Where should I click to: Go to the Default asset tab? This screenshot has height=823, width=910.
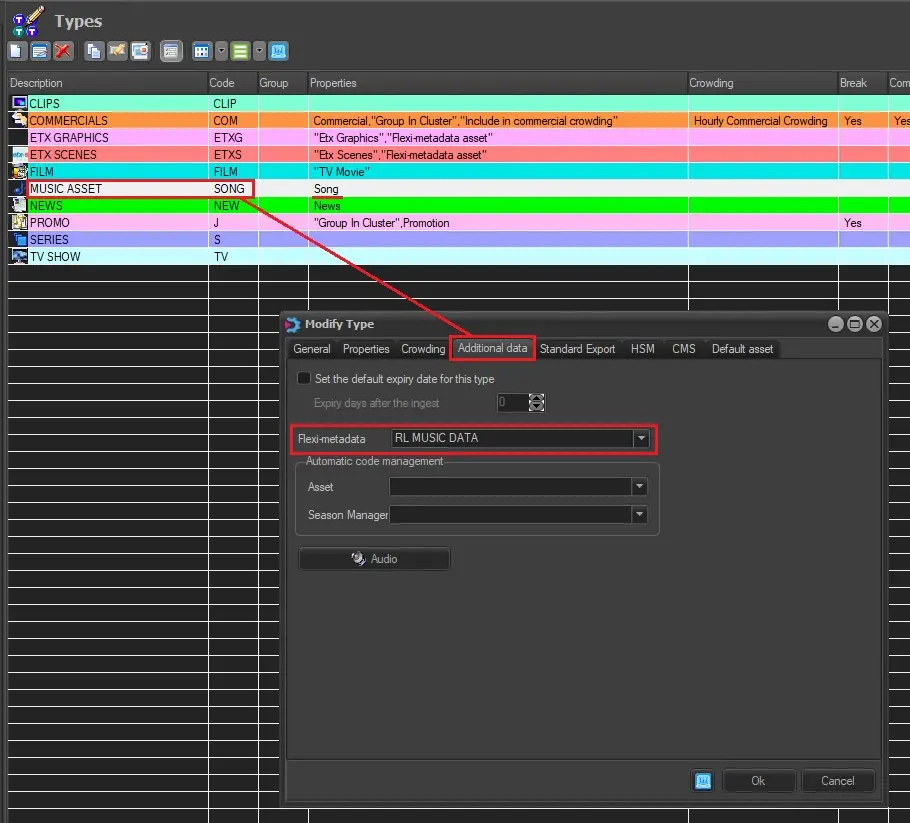[x=742, y=349]
